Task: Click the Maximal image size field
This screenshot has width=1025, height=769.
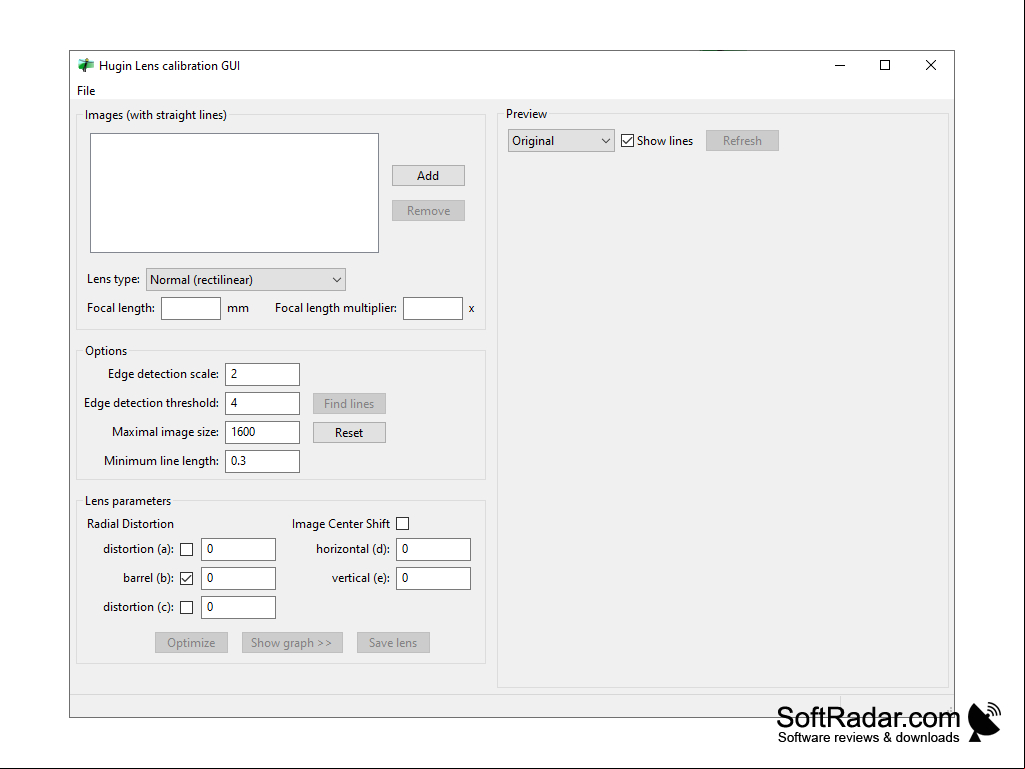Action: click(x=262, y=432)
